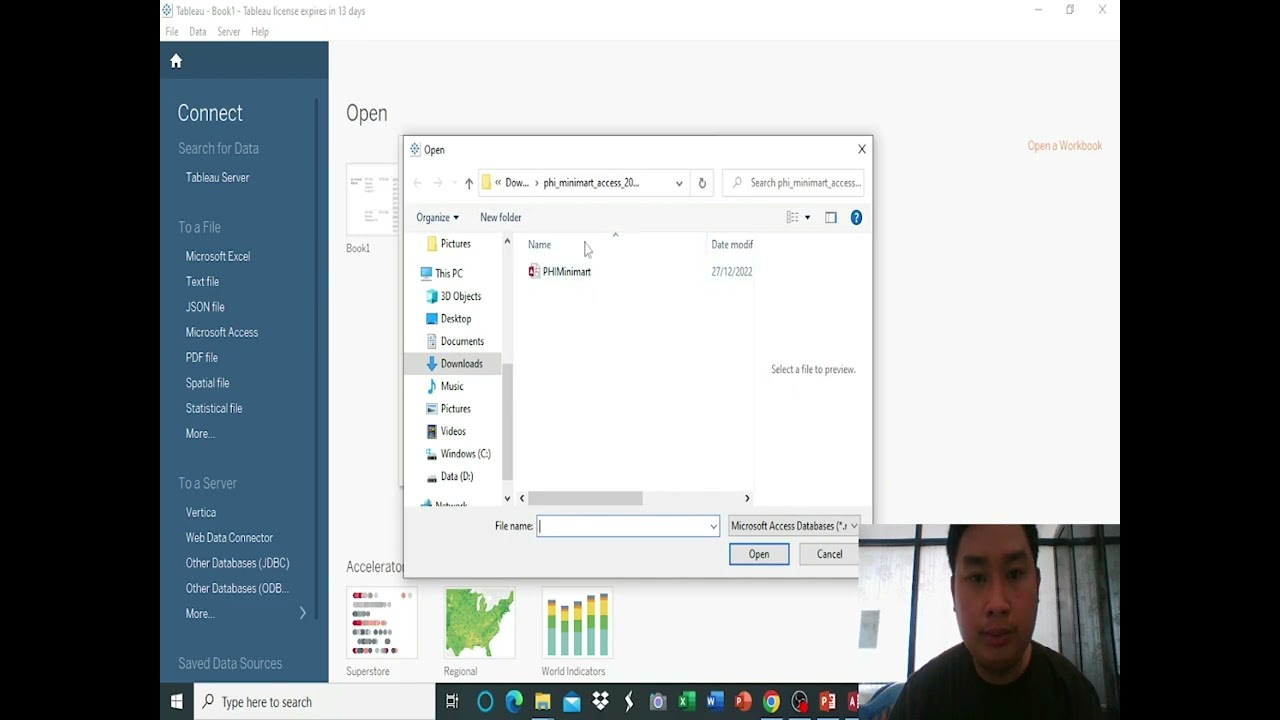Open Music folder in navigation pane
This screenshot has height=720, width=1280.
point(451,386)
